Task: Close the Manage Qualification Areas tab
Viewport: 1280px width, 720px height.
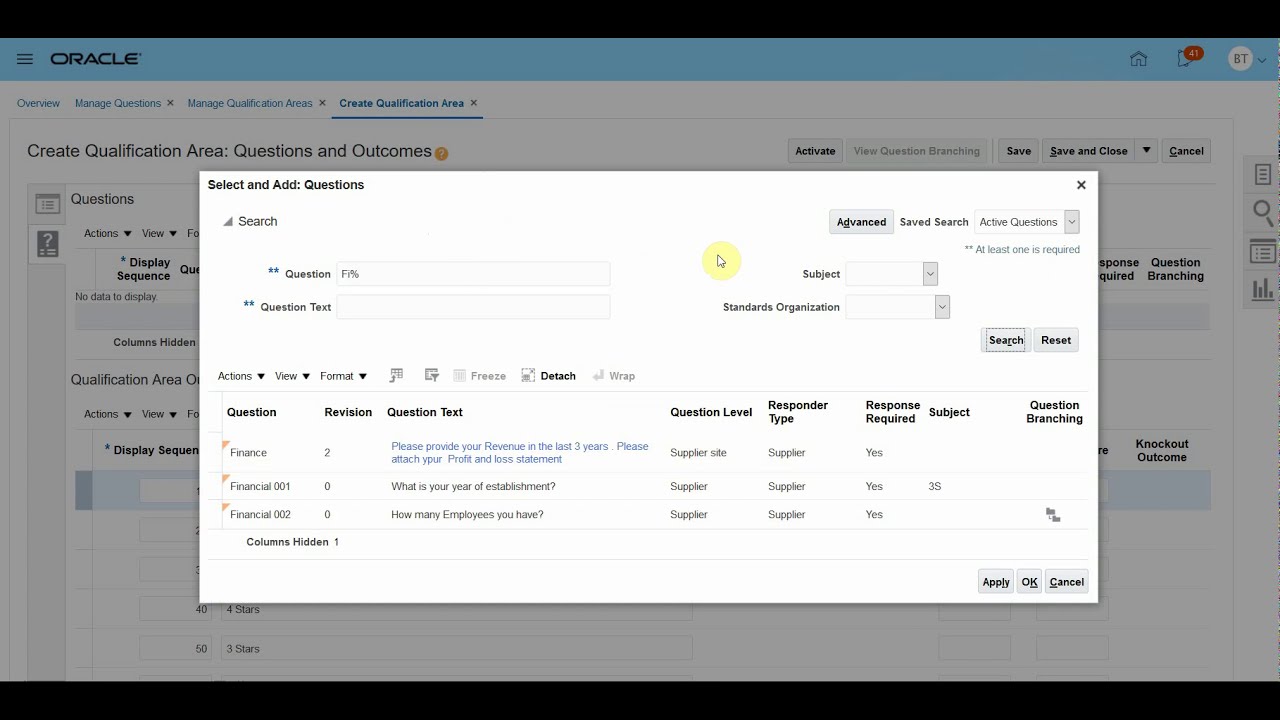Action: [x=322, y=103]
